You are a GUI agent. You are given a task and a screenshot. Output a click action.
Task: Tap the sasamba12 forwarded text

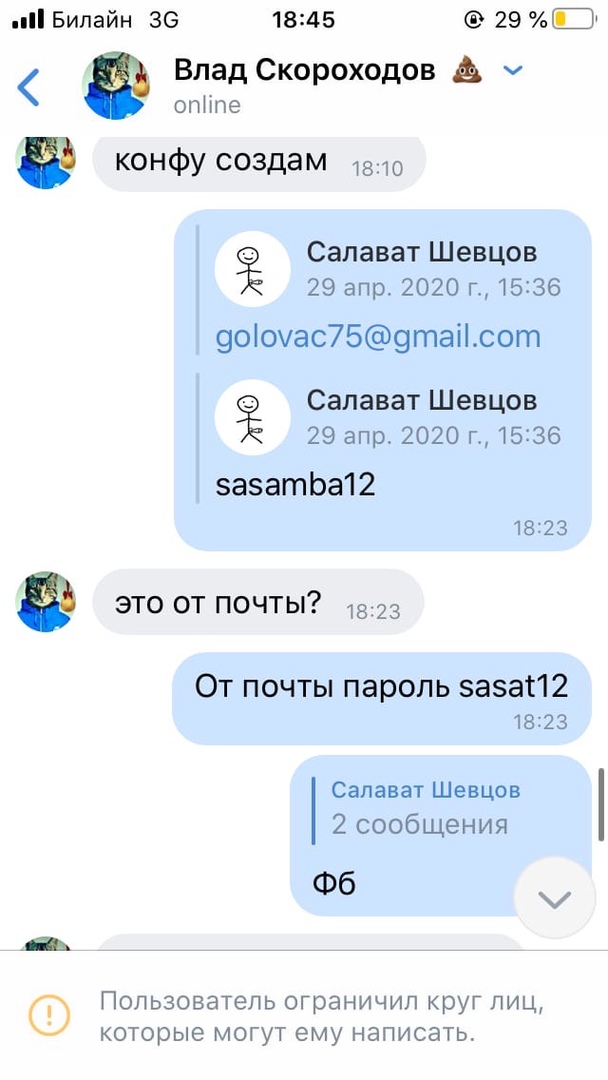295,485
